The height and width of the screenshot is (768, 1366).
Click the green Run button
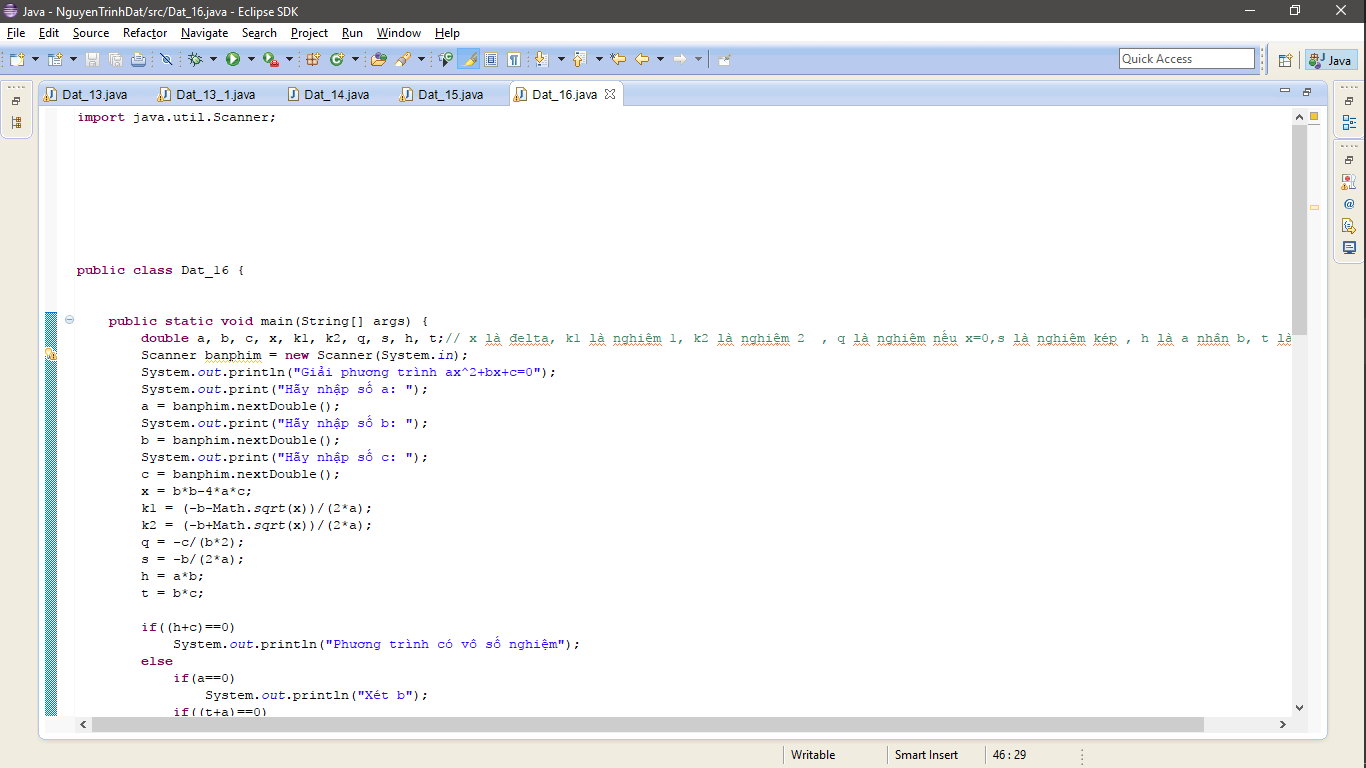tap(233, 59)
